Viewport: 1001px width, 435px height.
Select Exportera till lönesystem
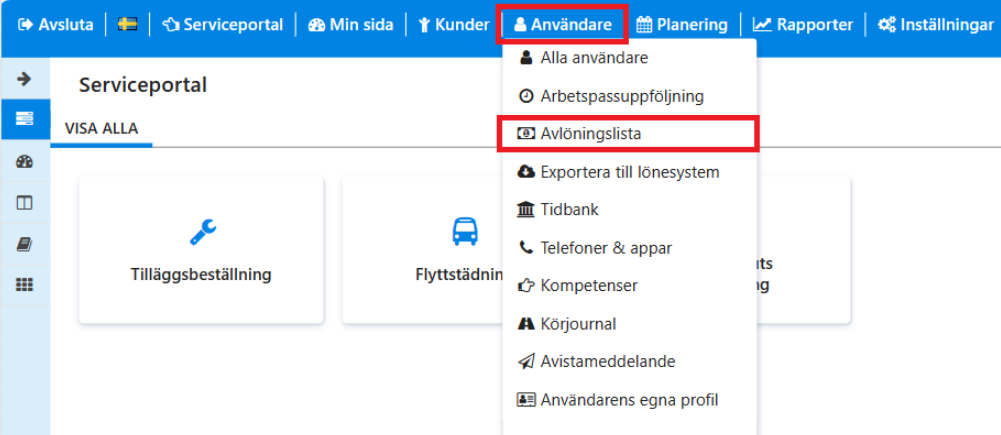click(x=629, y=172)
